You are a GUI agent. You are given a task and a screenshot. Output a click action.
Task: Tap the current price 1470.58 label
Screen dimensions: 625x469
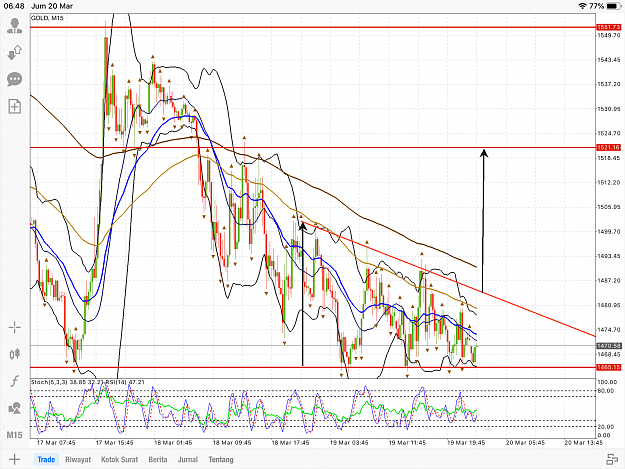click(x=608, y=345)
